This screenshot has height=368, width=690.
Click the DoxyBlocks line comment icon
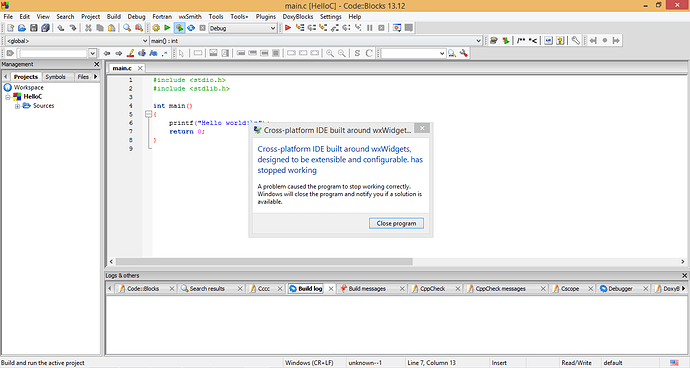(532, 40)
